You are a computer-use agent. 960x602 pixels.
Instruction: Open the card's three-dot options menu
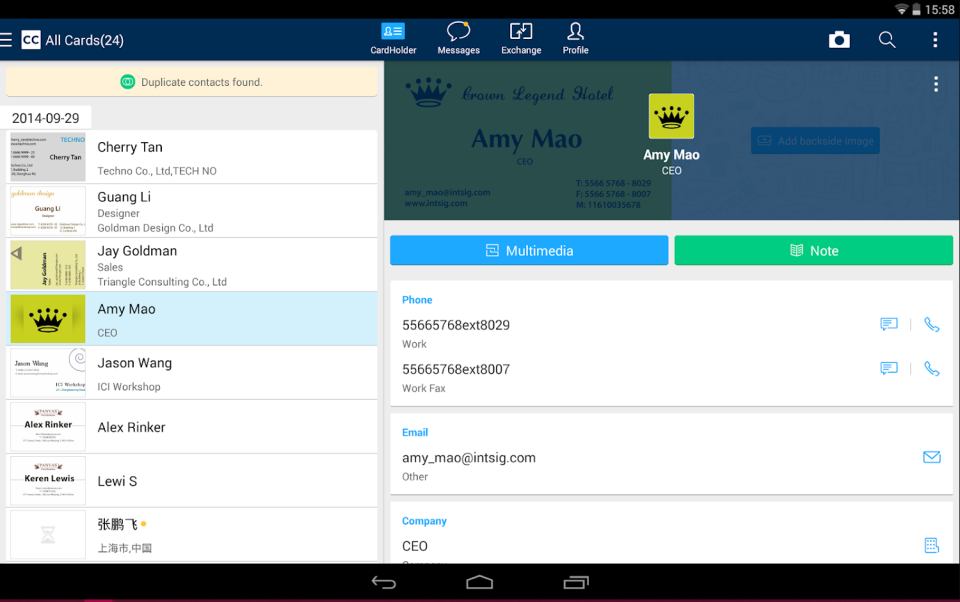[x=936, y=83]
